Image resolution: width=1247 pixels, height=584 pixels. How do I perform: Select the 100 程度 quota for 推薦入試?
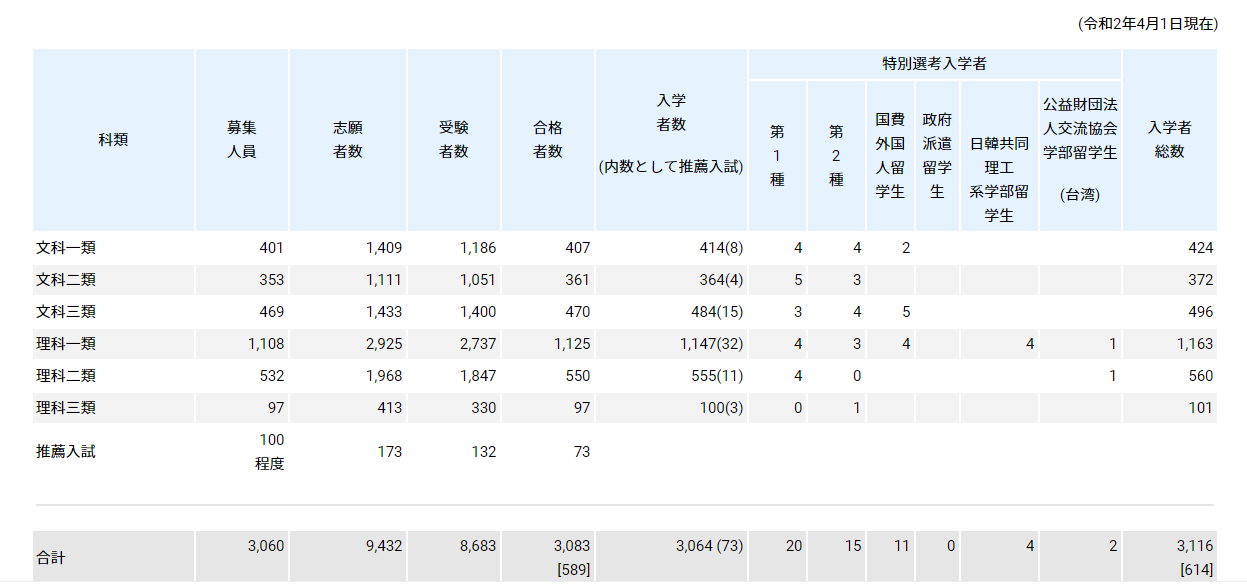pyautogui.click(x=270, y=452)
